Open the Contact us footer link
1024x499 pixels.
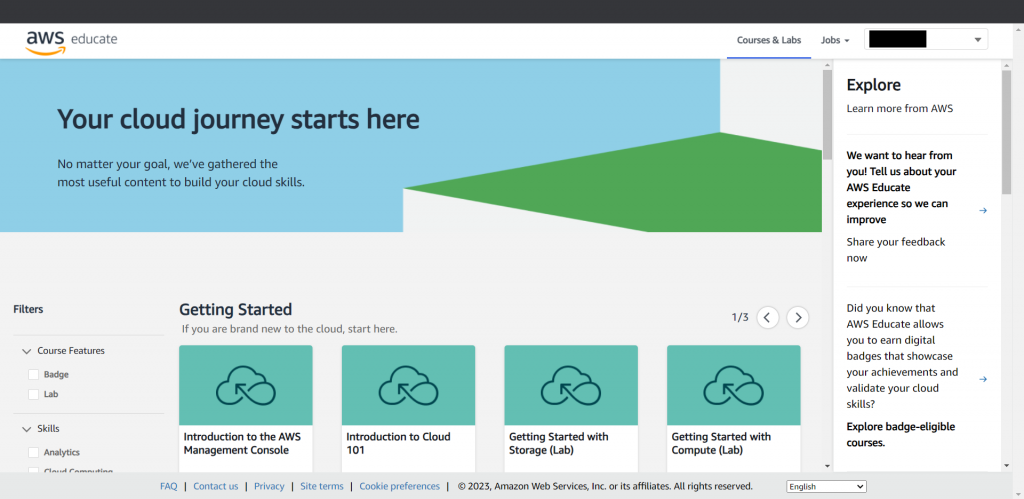coord(216,486)
